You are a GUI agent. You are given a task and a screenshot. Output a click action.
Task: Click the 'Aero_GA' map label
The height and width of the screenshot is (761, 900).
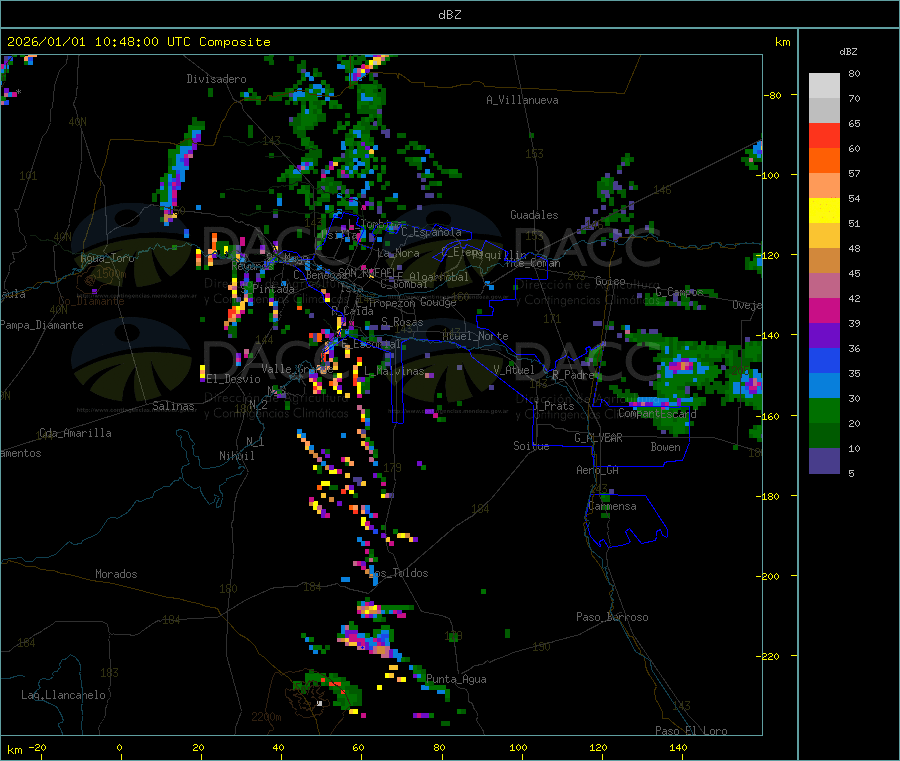[x=597, y=470]
